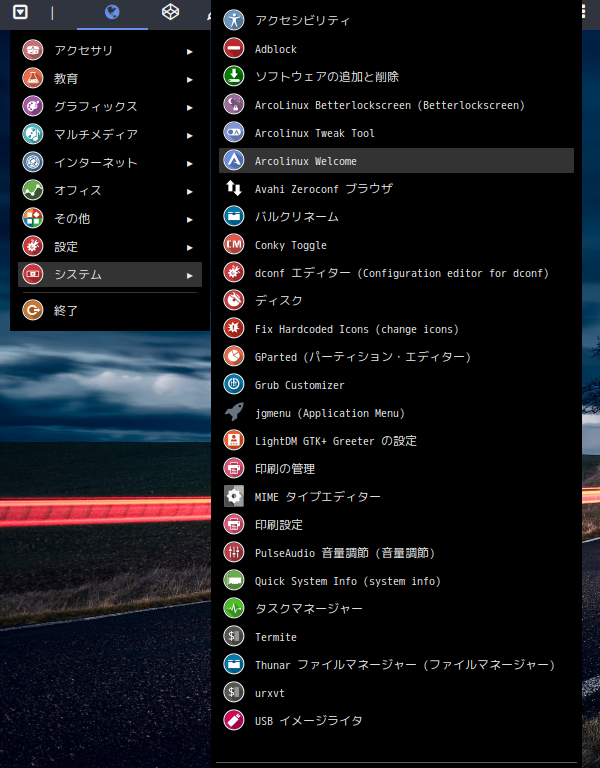Open the 設定 category

pos(110,246)
